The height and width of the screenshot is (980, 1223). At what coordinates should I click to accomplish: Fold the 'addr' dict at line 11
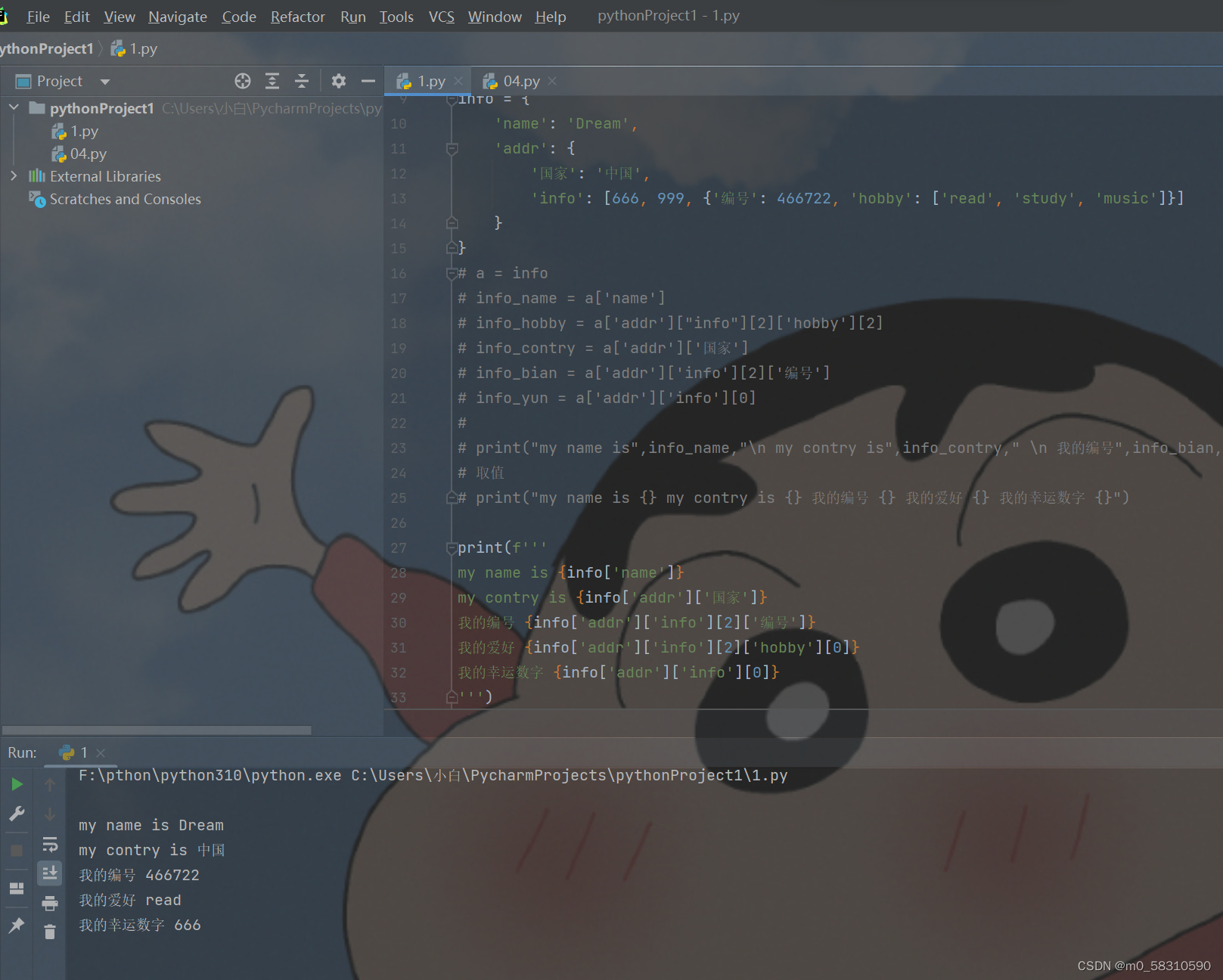(x=452, y=149)
